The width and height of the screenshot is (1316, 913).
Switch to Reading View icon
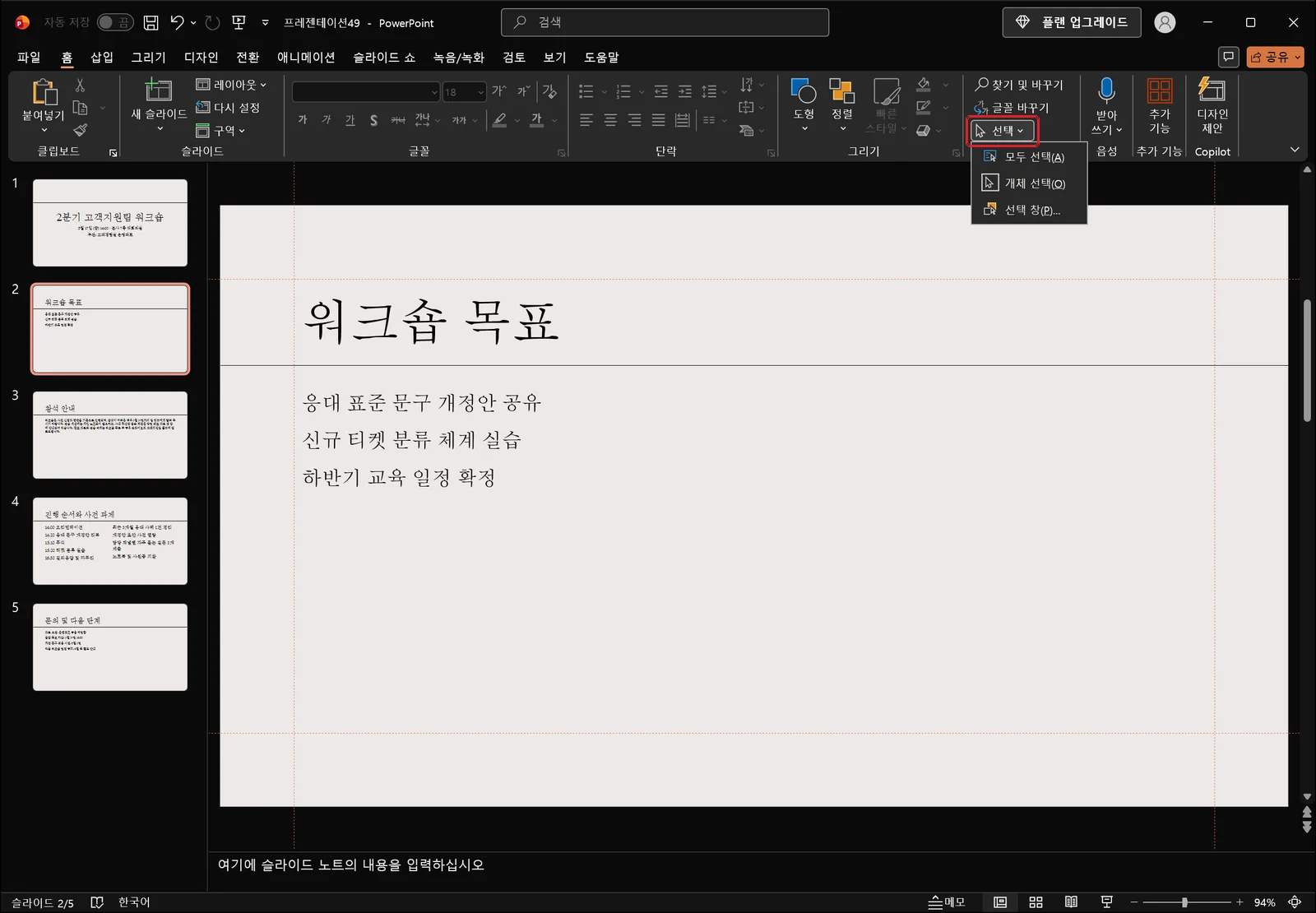pyautogui.click(x=1071, y=902)
